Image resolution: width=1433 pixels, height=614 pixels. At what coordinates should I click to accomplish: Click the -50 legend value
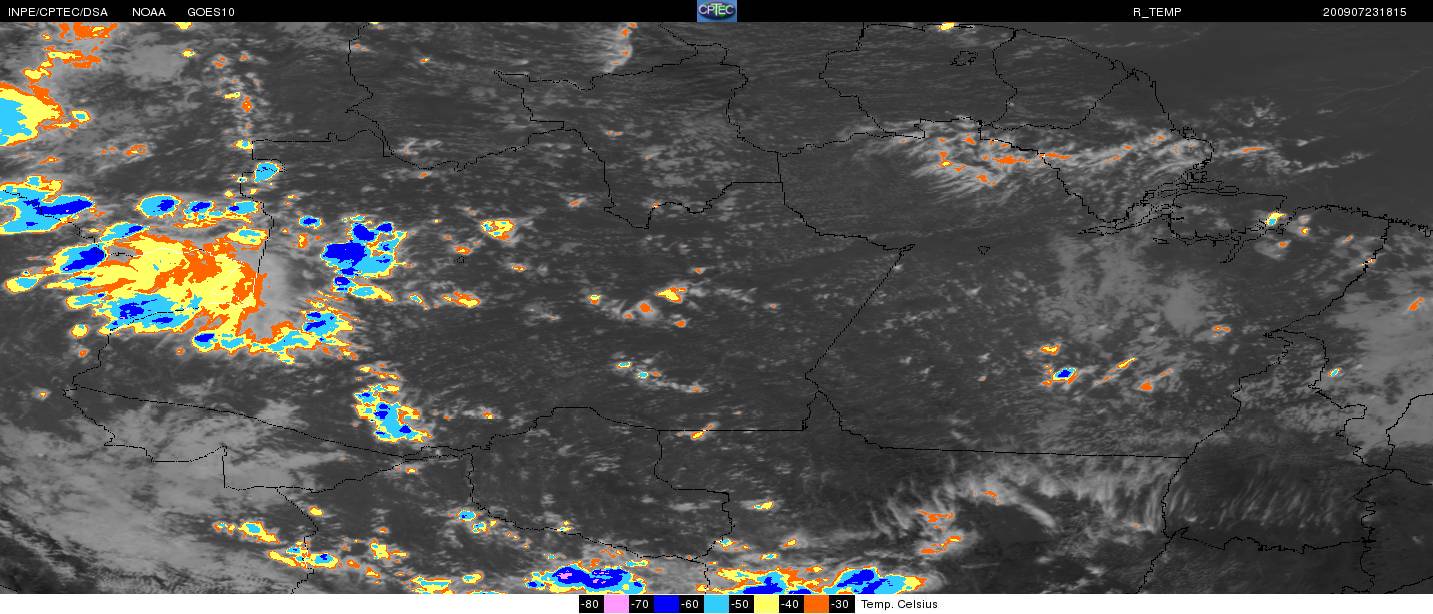pos(740,604)
